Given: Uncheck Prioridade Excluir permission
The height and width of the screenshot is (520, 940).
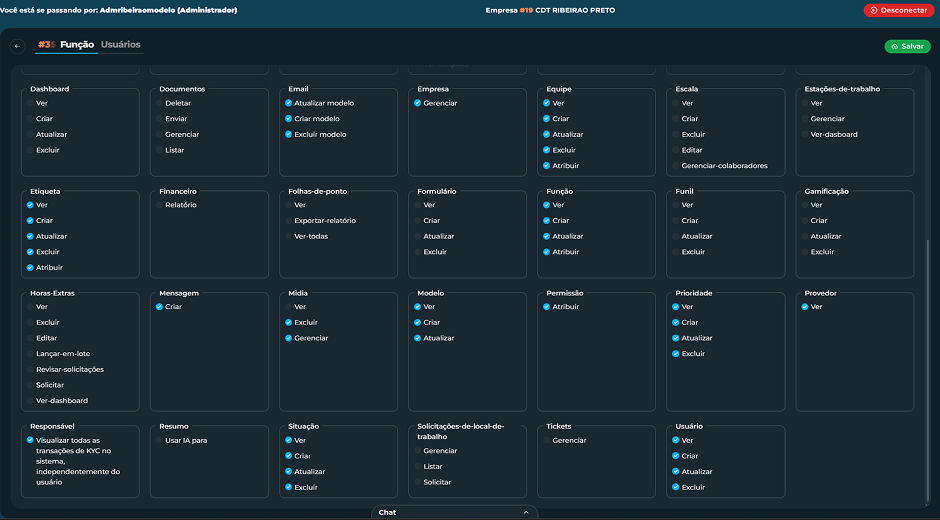Looking at the screenshot, I should [676, 354].
